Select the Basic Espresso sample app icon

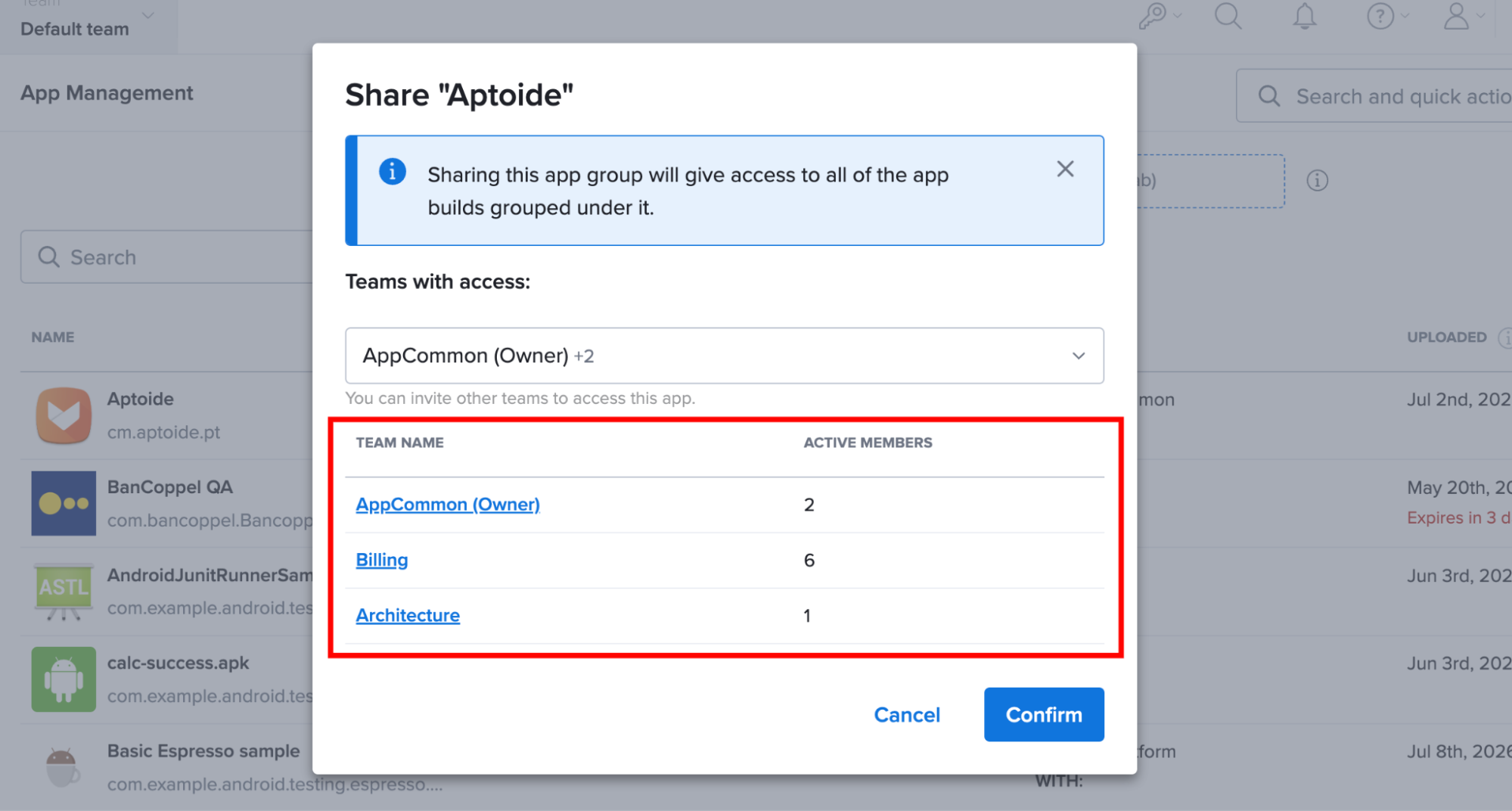[64, 767]
